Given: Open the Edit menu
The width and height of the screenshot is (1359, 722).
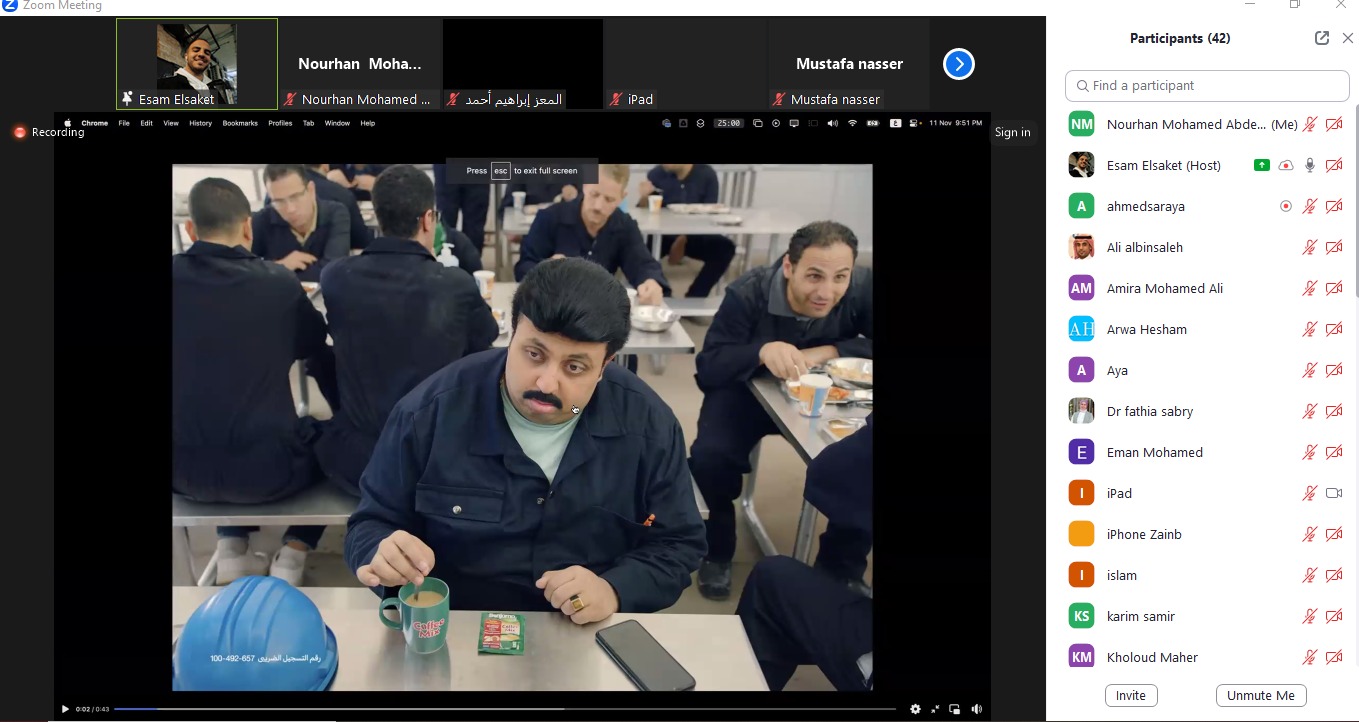Looking at the screenshot, I should point(146,123).
